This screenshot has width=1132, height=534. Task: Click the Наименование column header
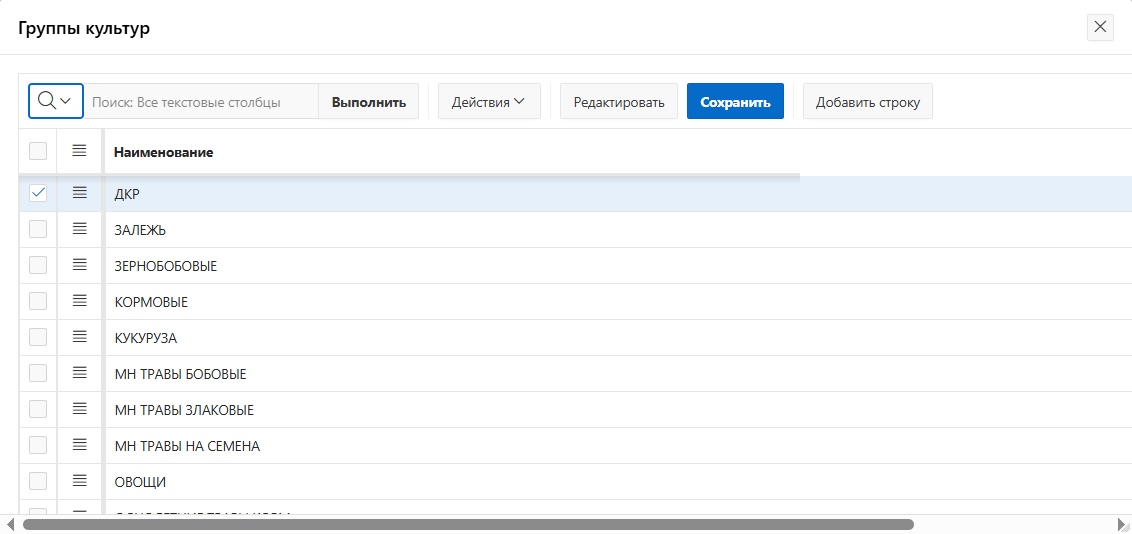tap(163, 152)
